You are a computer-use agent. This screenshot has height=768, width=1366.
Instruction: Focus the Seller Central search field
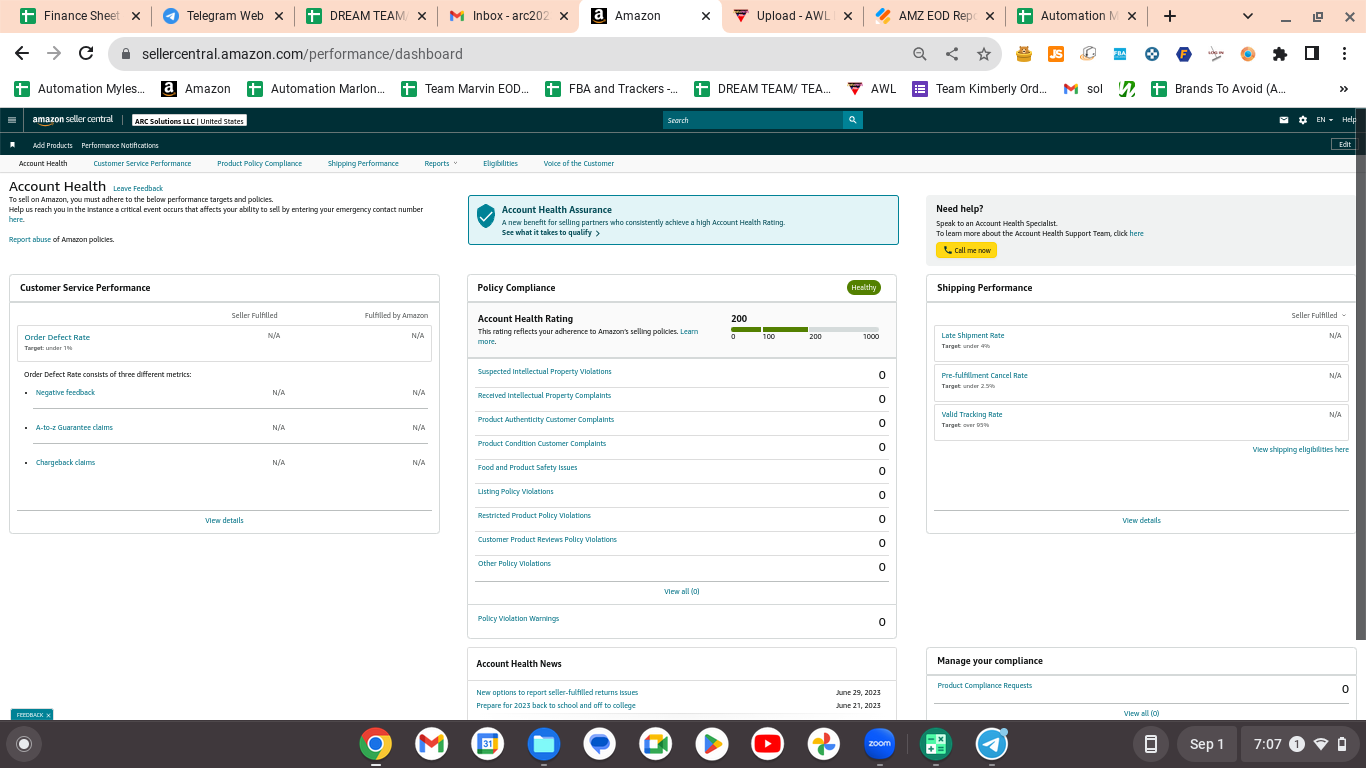coord(753,120)
